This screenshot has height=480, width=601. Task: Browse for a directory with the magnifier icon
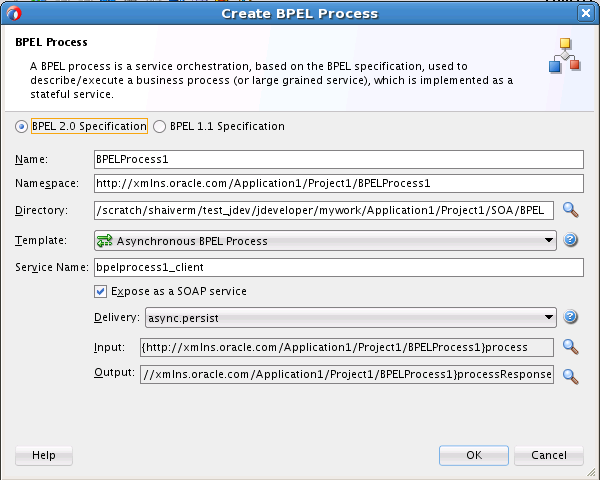[570, 210]
